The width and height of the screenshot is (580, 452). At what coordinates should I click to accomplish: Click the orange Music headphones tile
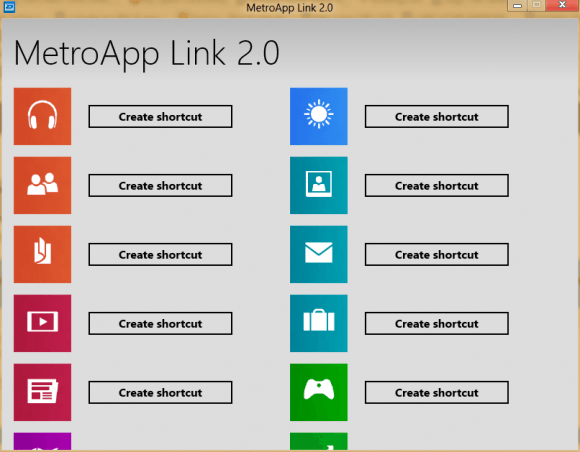42,116
